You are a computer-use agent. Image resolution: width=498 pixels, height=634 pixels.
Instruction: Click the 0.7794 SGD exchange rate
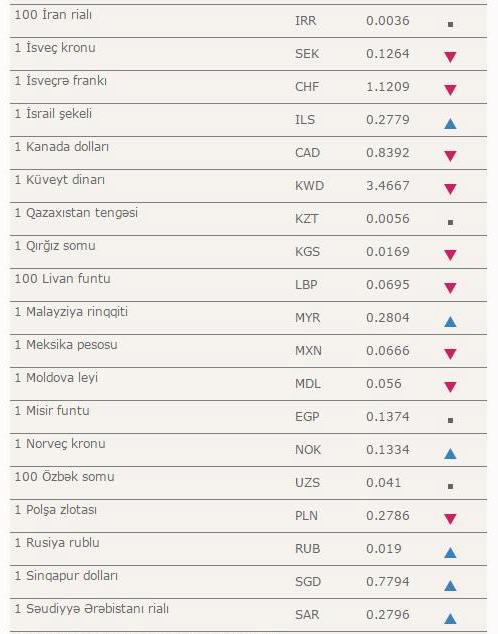[x=388, y=581]
